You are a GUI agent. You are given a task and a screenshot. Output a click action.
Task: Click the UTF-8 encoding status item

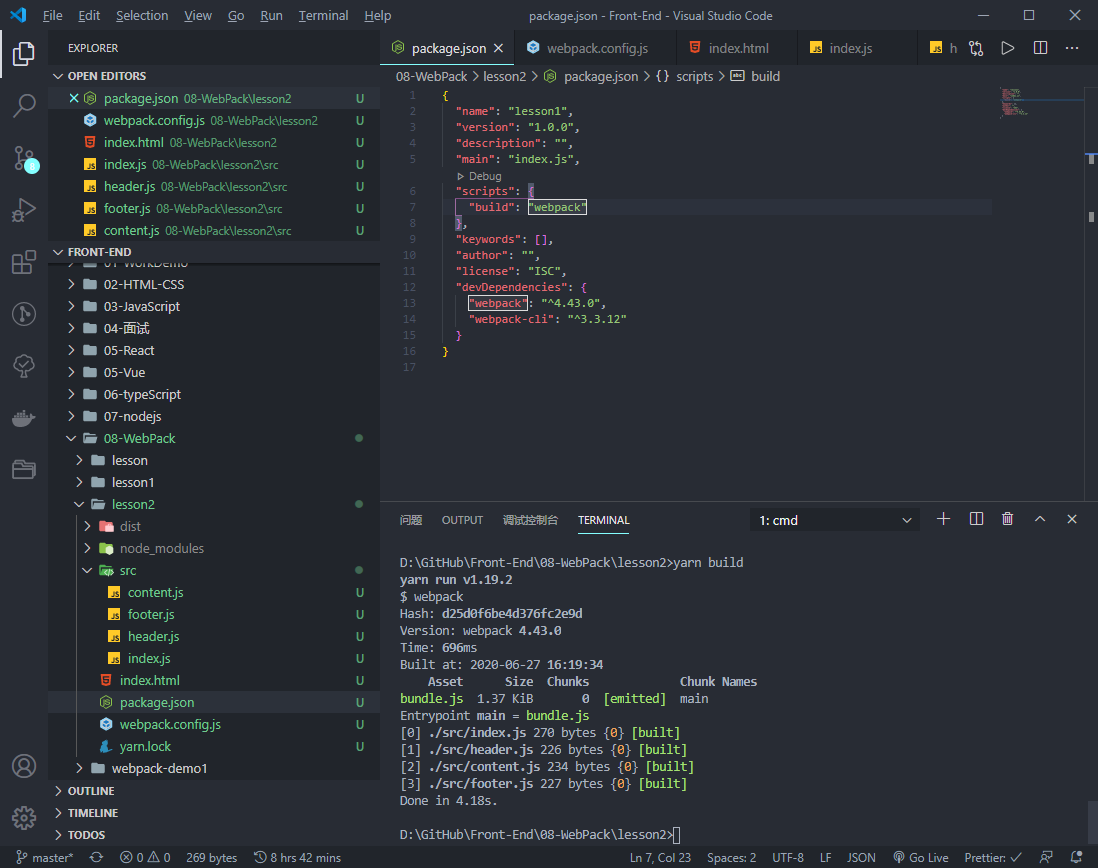pyautogui.click(x=788, y=858)
